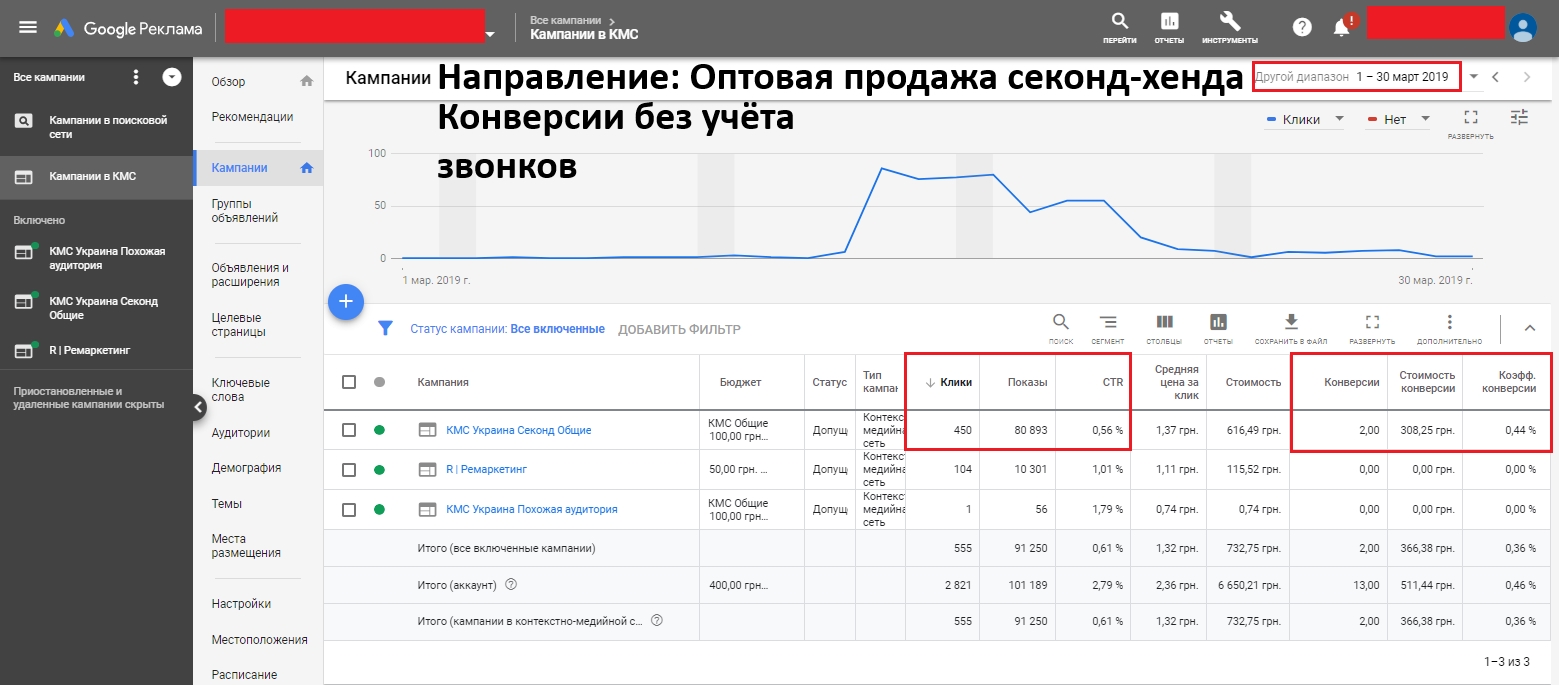Click ДОБАВИТЬ ФИЛЬТР
1559x685 pixels.
tap(679, 329)
